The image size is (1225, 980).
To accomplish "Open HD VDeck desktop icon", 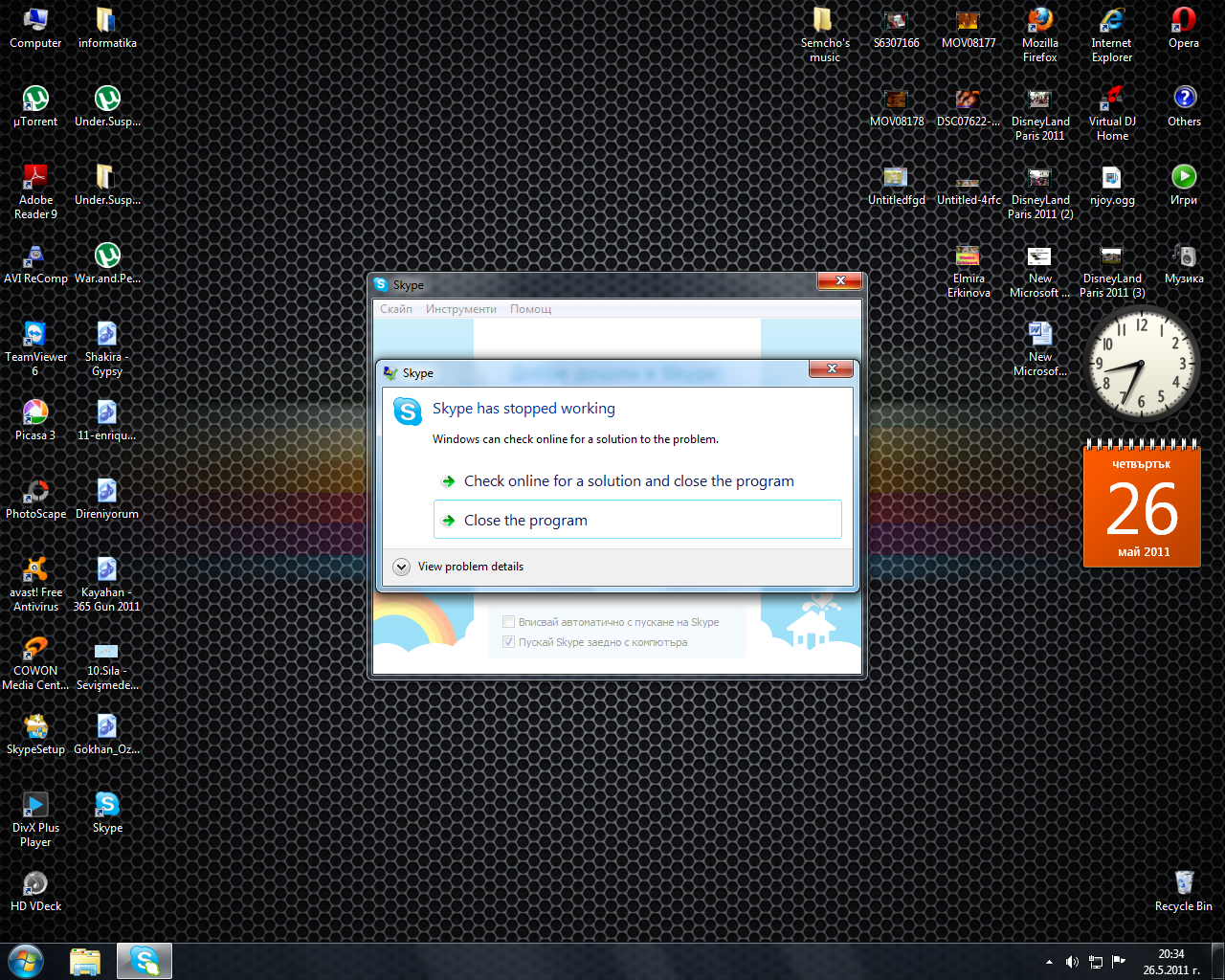I will pos(35,892).
